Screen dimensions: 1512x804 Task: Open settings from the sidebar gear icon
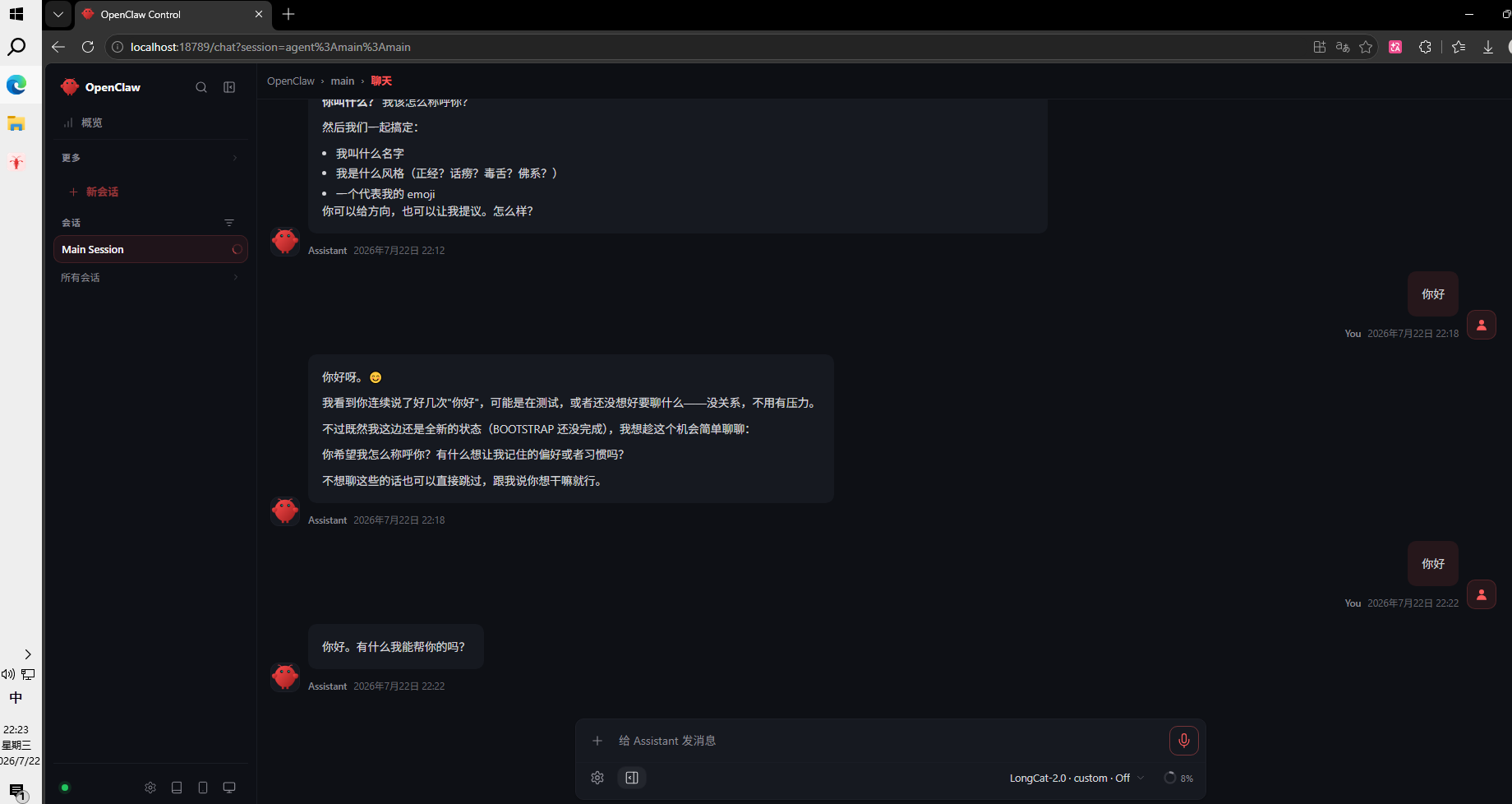(x=150, y=788)
